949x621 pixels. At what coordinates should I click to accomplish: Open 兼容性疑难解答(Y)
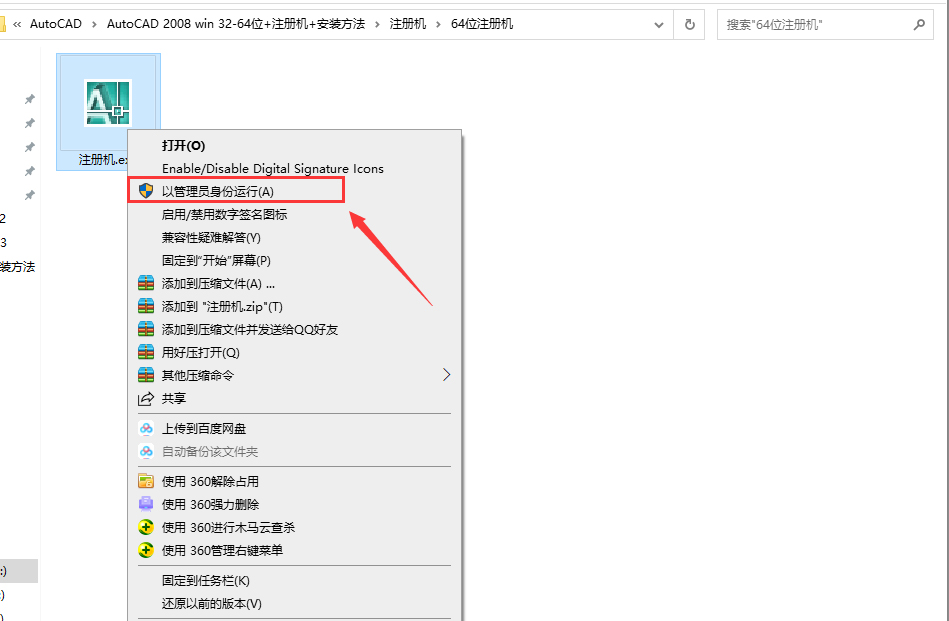(x=211, y=237)
